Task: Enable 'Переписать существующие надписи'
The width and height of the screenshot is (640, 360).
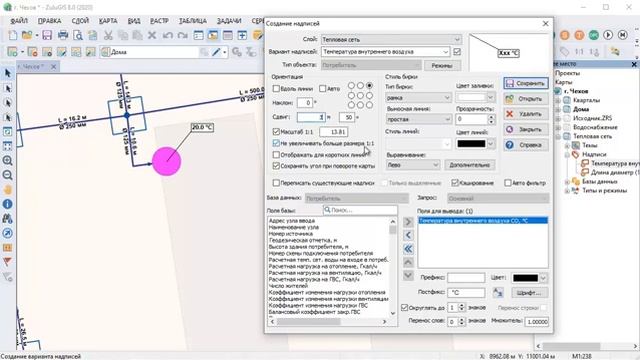Action: (276, 183)
